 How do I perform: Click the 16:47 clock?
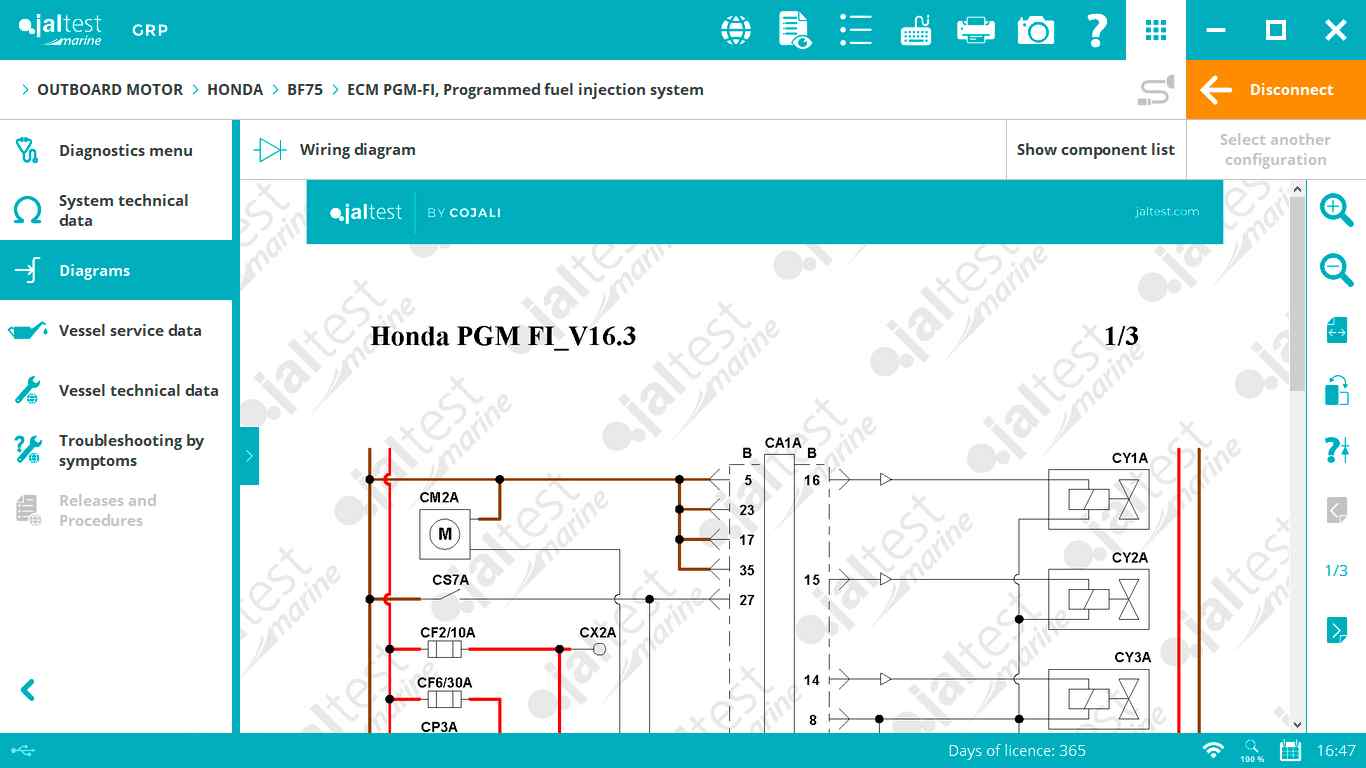click(1336, 751)
